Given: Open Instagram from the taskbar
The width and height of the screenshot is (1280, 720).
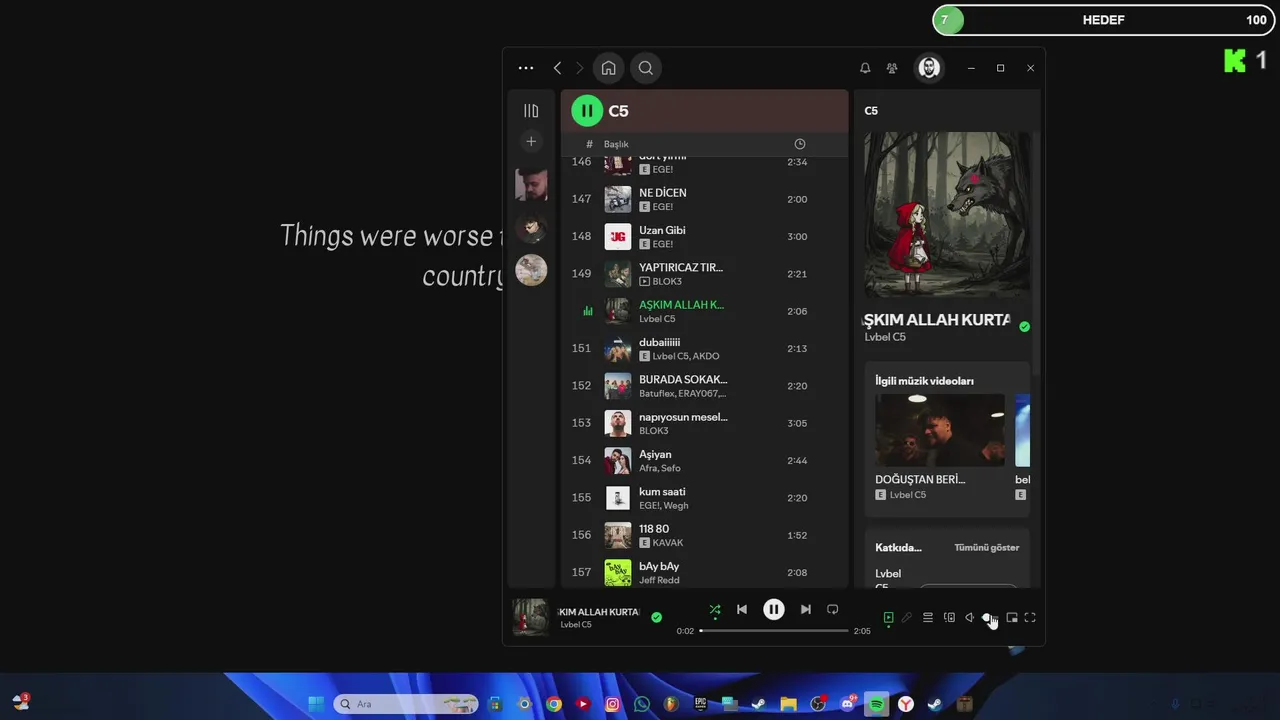Looking at the screenshot, I should pyautogui.click(x=613, y=704).
